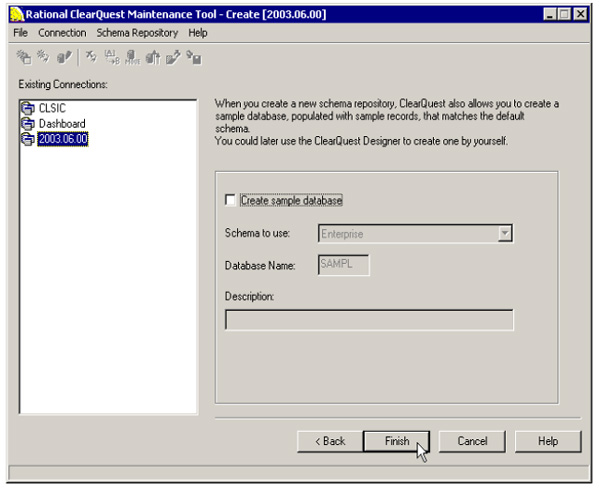Click the connection icon beside 2003.06.00
The height and width of the screenshot is (490, 600).
28,139
